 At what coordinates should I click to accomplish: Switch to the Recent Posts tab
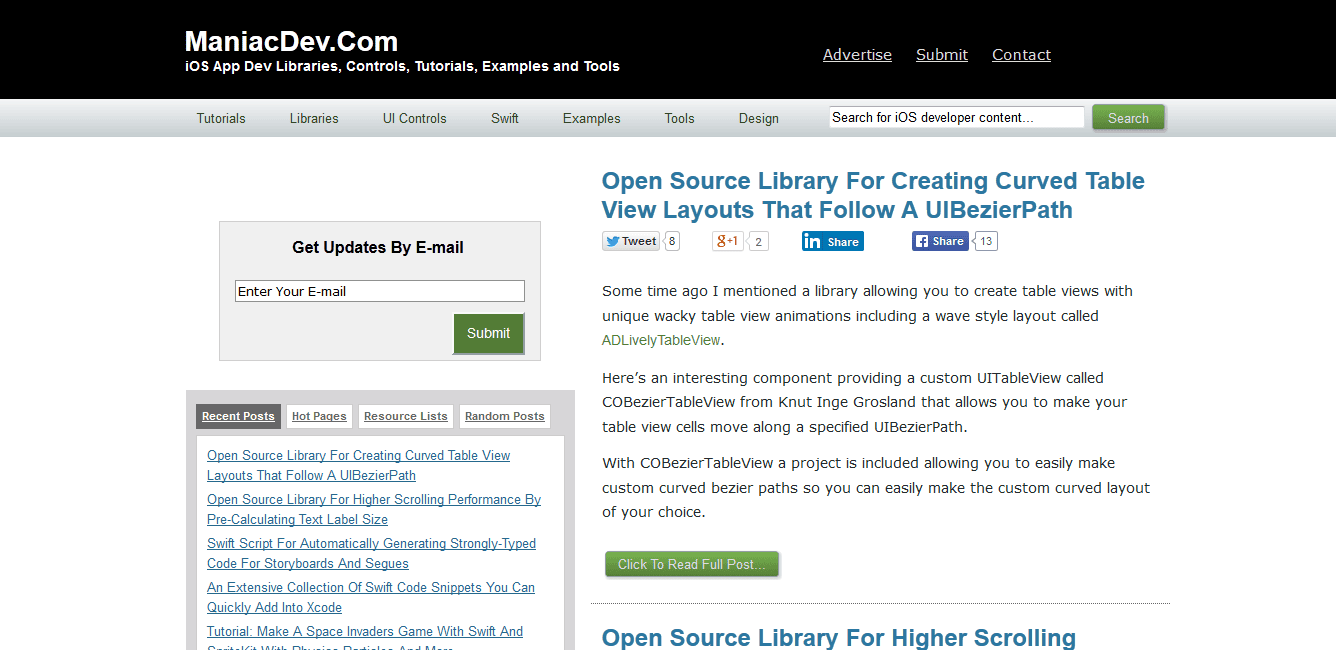click(x=238, y=416)
